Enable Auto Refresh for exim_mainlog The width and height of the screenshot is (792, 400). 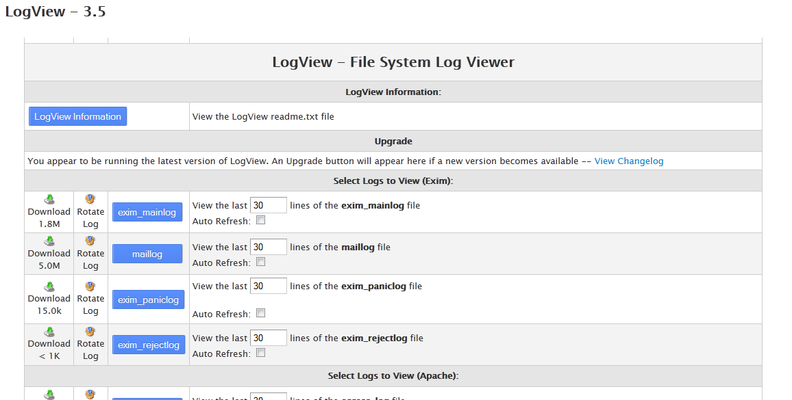tap(261, 220)
